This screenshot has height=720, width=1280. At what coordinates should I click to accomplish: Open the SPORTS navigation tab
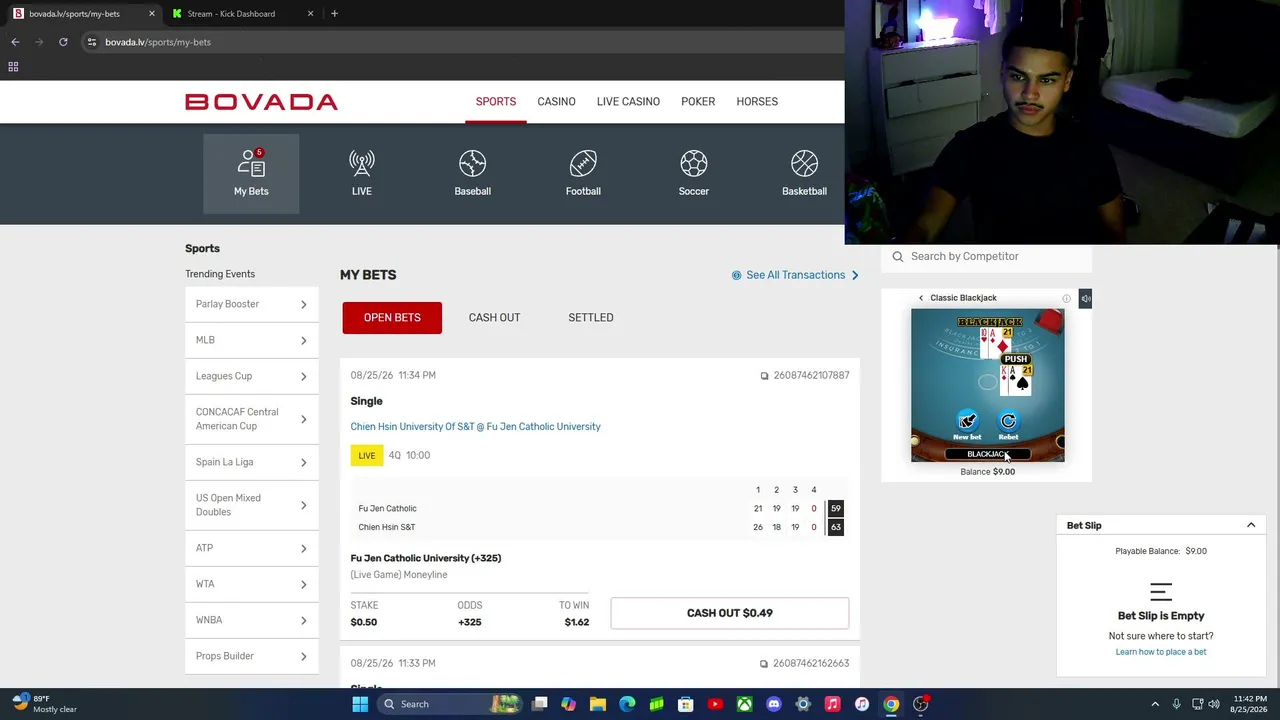(496, 102)
